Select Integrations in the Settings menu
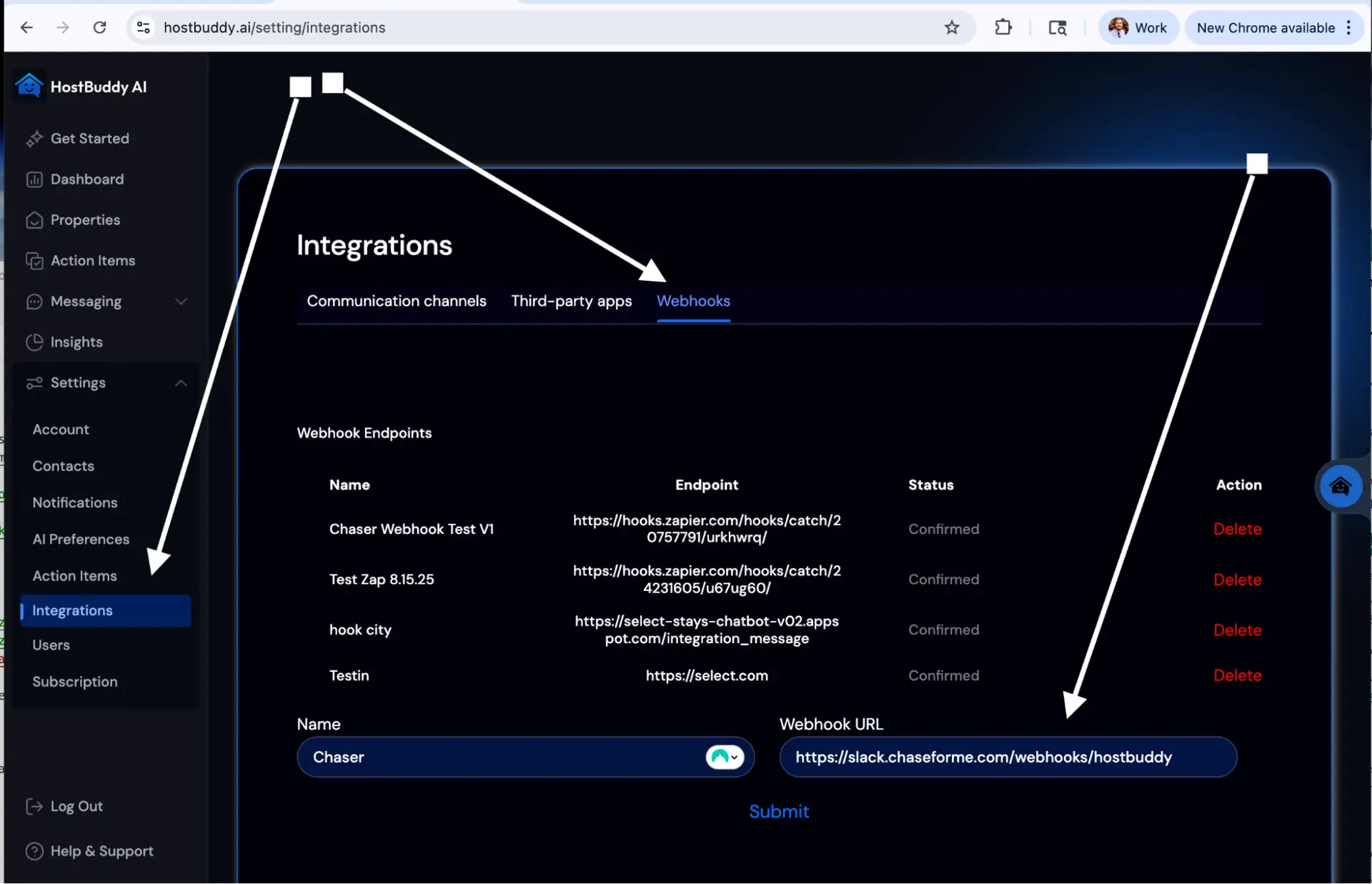Screen dimensions: 1372x884 (72, 610)
